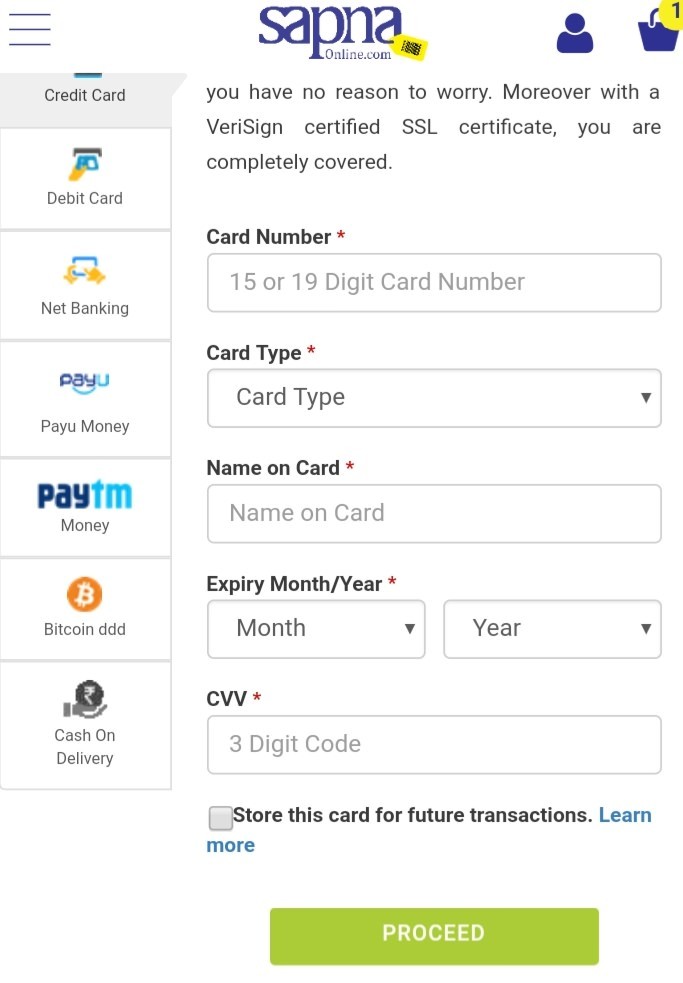The height and width of the screenshot is (983, 683).
Task: Check 'Store this card for future transactions'
Action: (220, 819)
